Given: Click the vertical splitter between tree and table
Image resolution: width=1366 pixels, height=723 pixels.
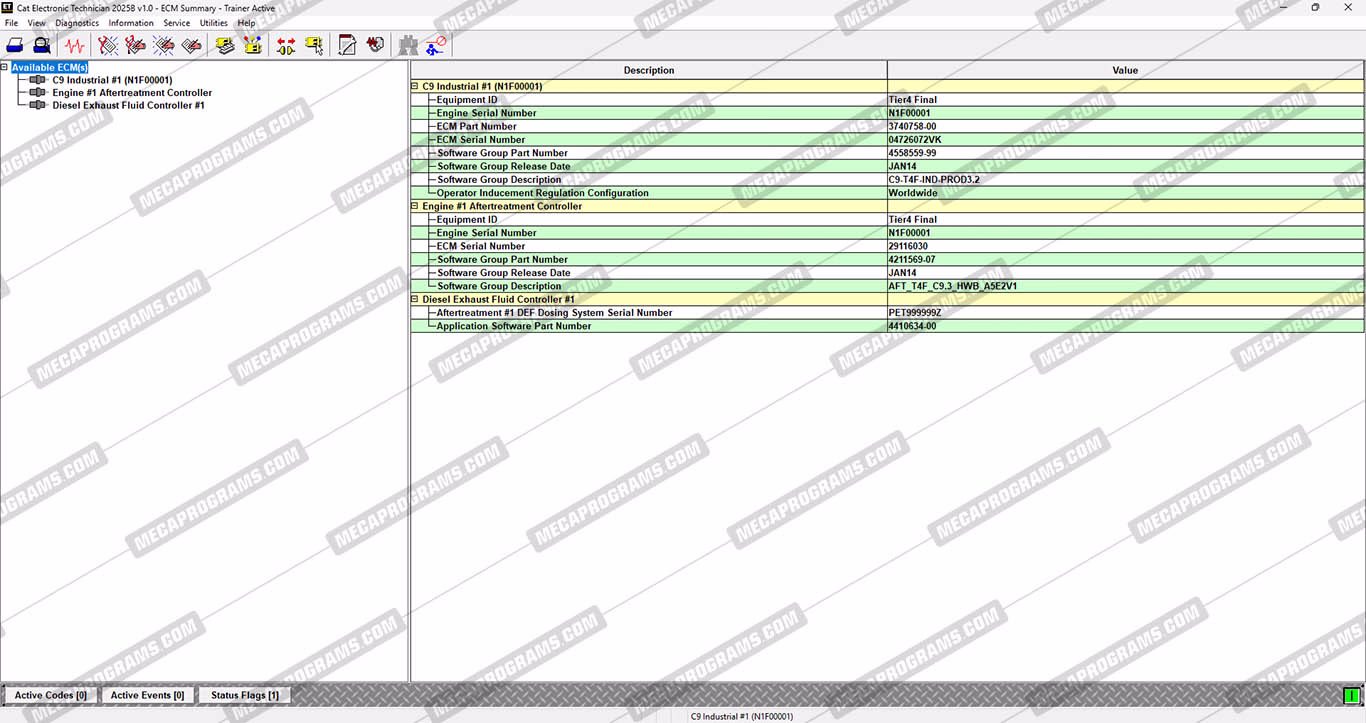Looking at the screenshot, I should click(x=409, y=370).
